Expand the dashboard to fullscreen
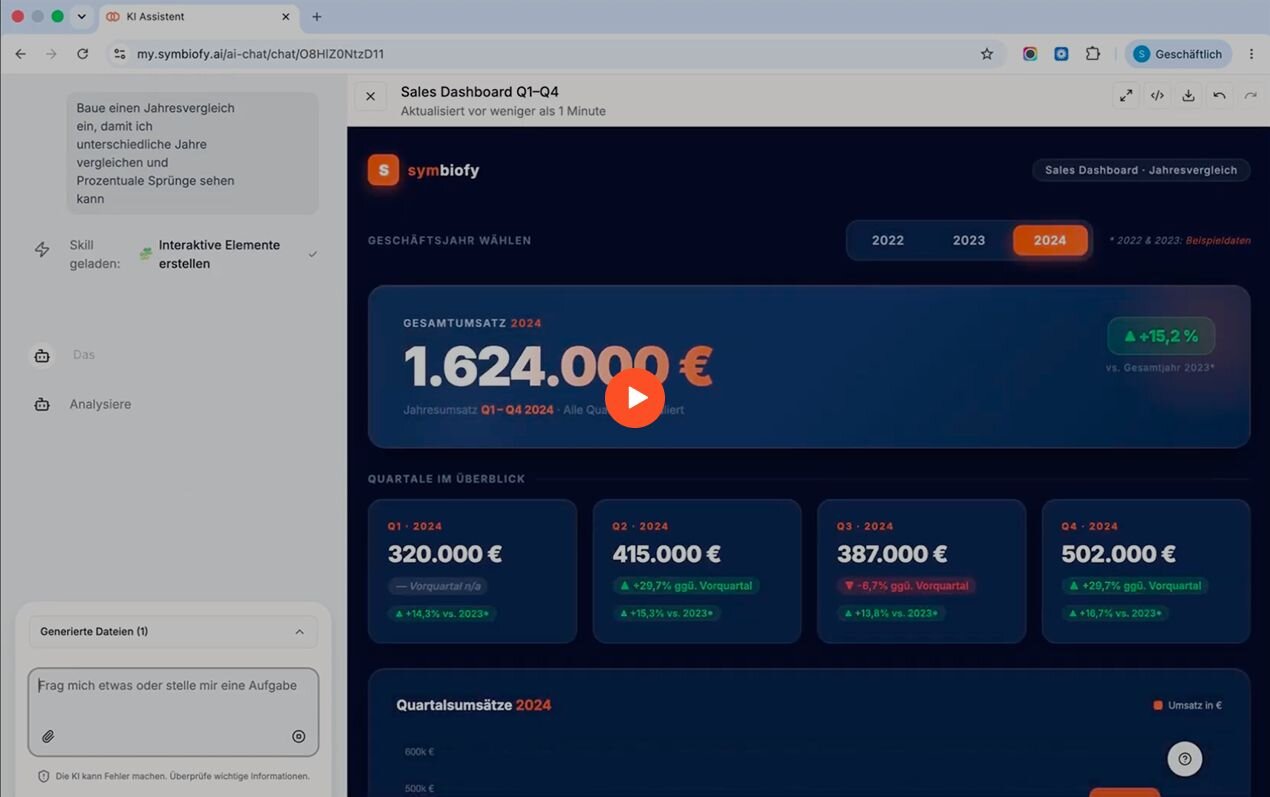The width and height of the screenshot is (1270, 797). click(1126, 96)
